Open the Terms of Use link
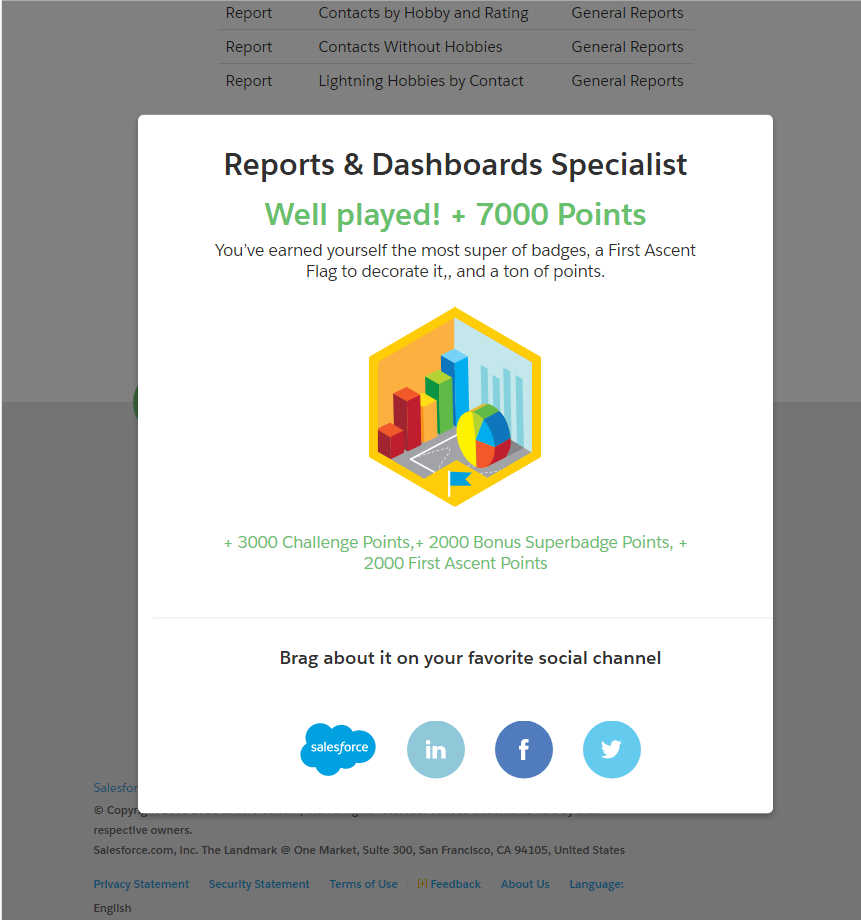This screenshot has height=920, width=861. pyautogui.click(x=363, y=884)
